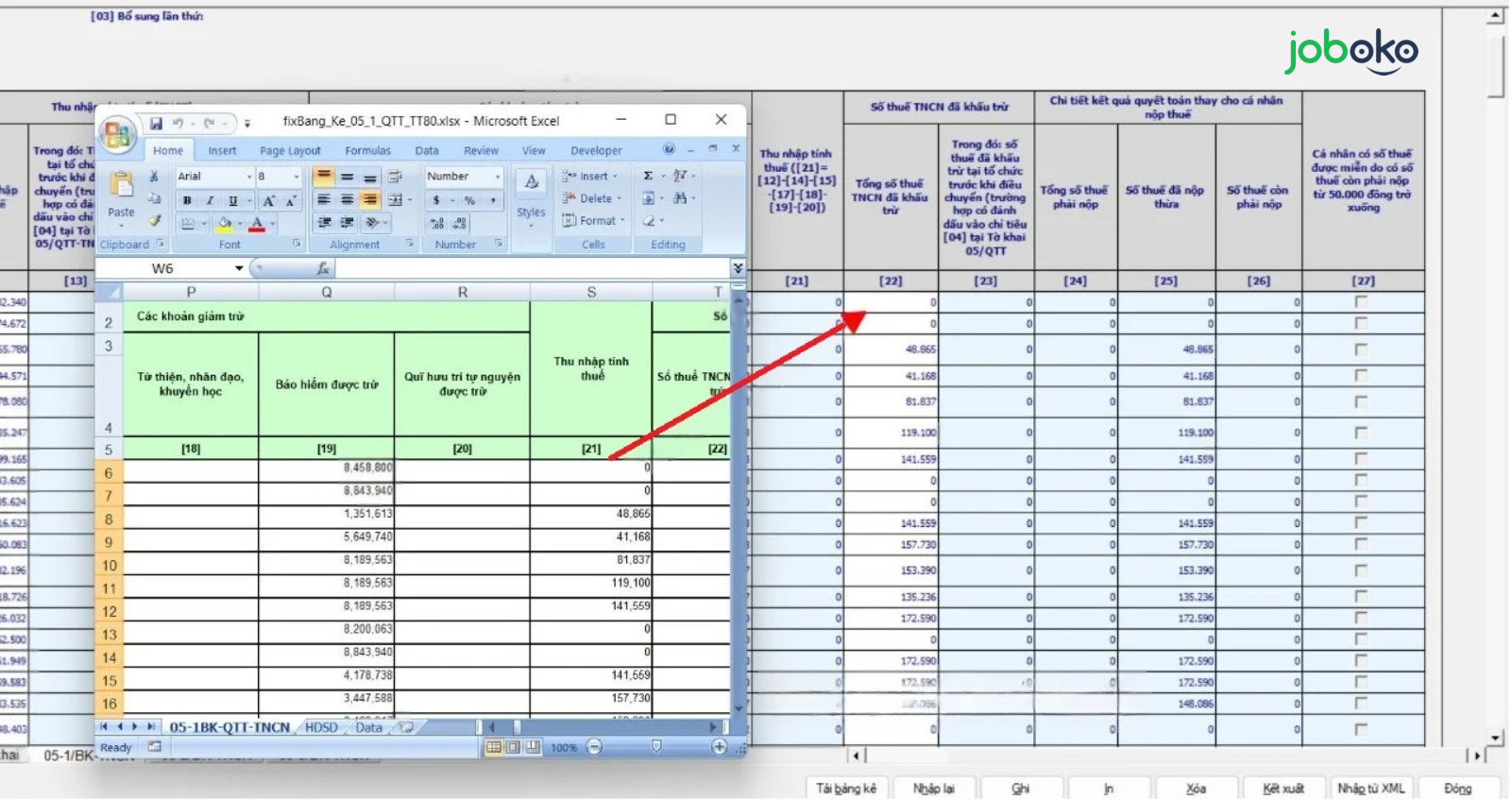Open the font size dropdown showing 8
The width and height of the screenshot is (1512, 800).
tap(296, 177)
